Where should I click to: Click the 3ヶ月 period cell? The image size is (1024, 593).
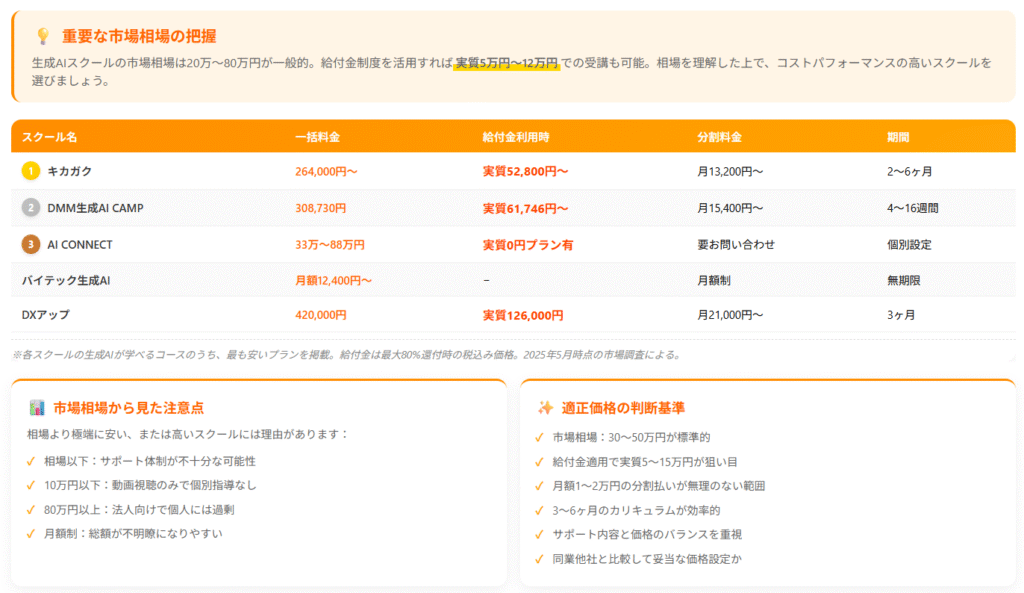[901, 315]
